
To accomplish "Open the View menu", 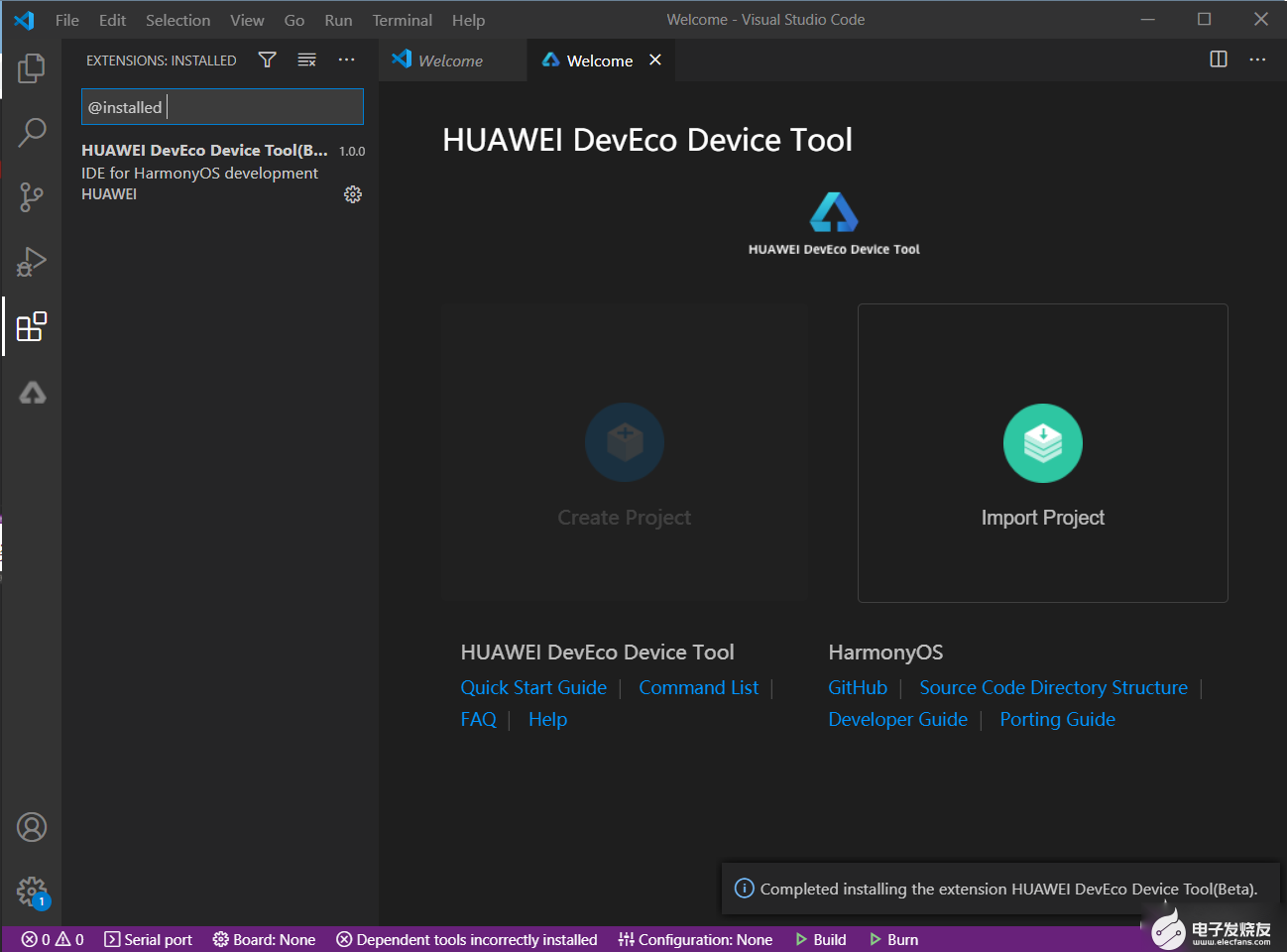I will [247, 20].
